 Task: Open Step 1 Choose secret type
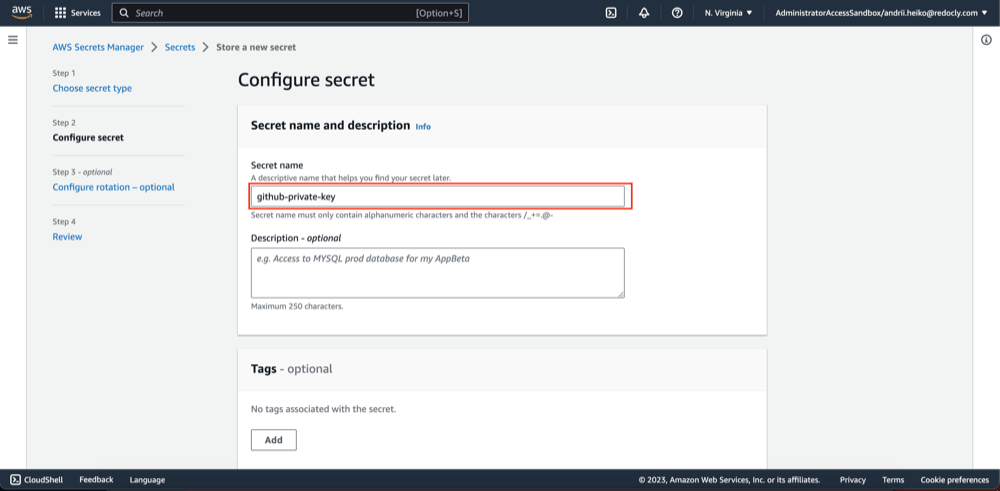click(92, 89)
